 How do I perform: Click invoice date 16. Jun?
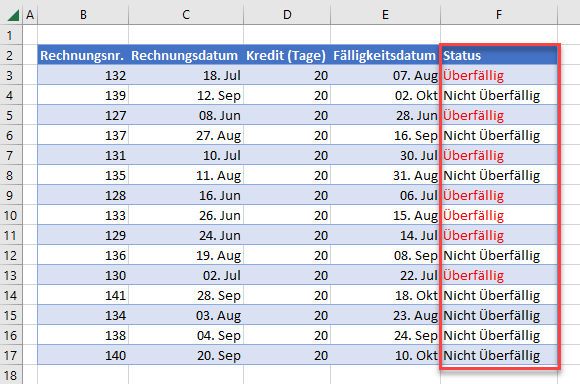[x=186, y=195]
